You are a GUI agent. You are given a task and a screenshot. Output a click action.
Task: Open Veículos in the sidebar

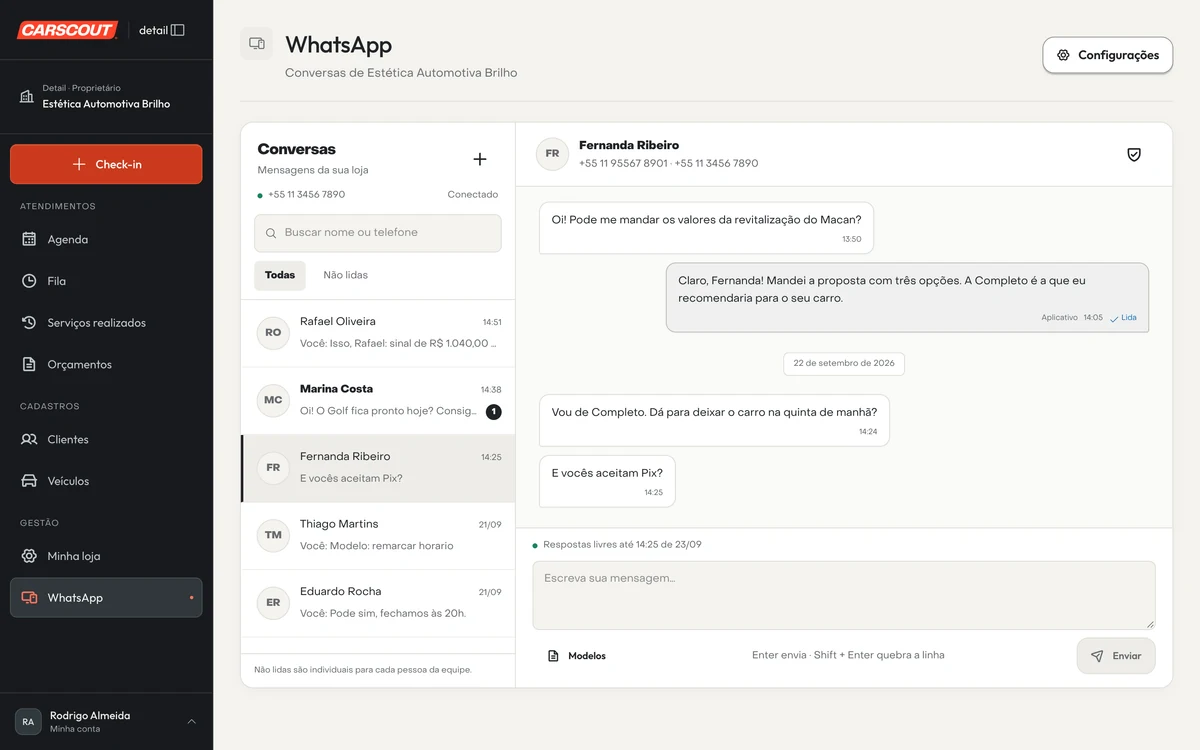click(106, 481)
